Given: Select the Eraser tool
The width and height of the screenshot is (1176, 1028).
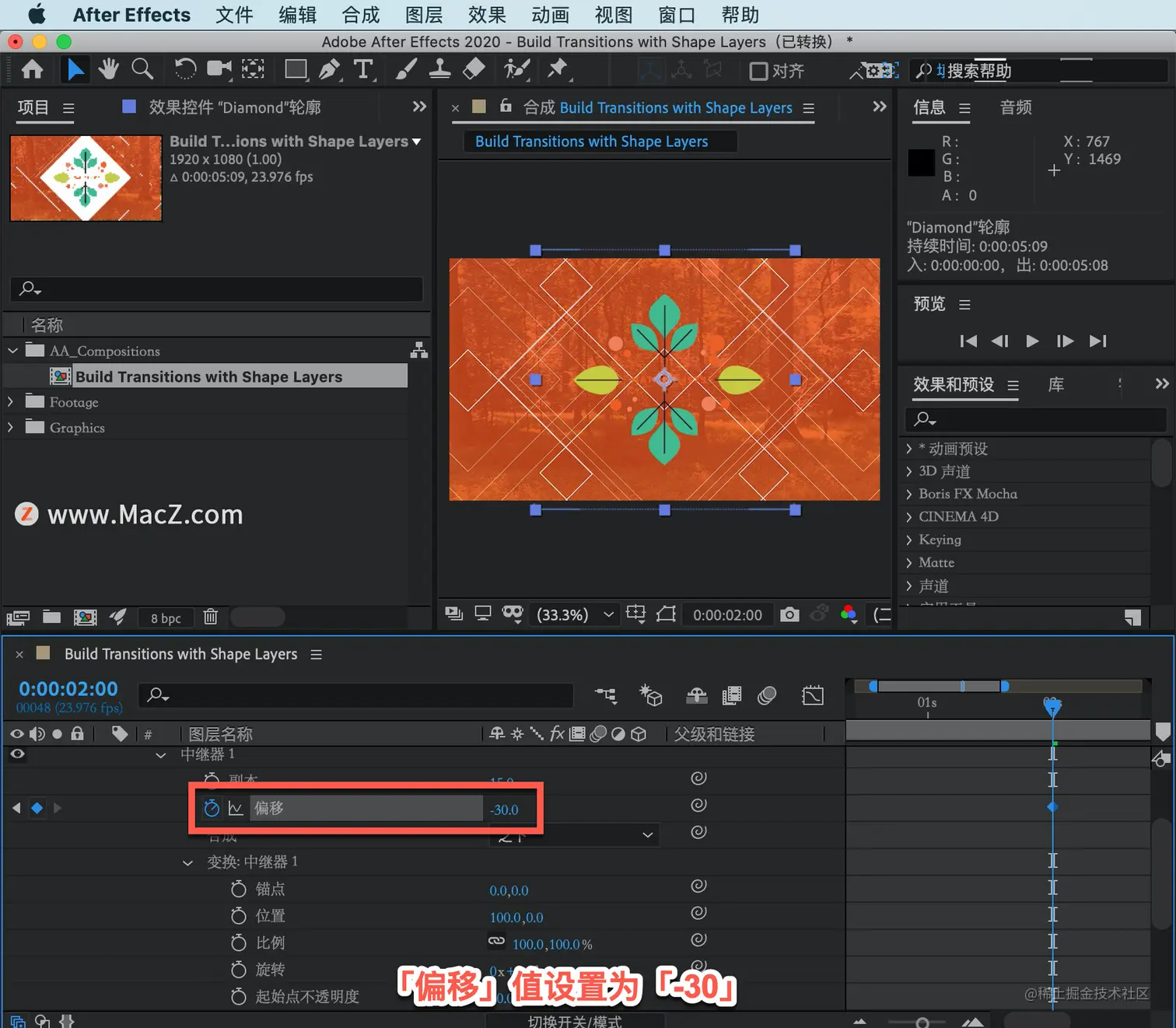Looking at the screenshot, I should pos(474,69).
